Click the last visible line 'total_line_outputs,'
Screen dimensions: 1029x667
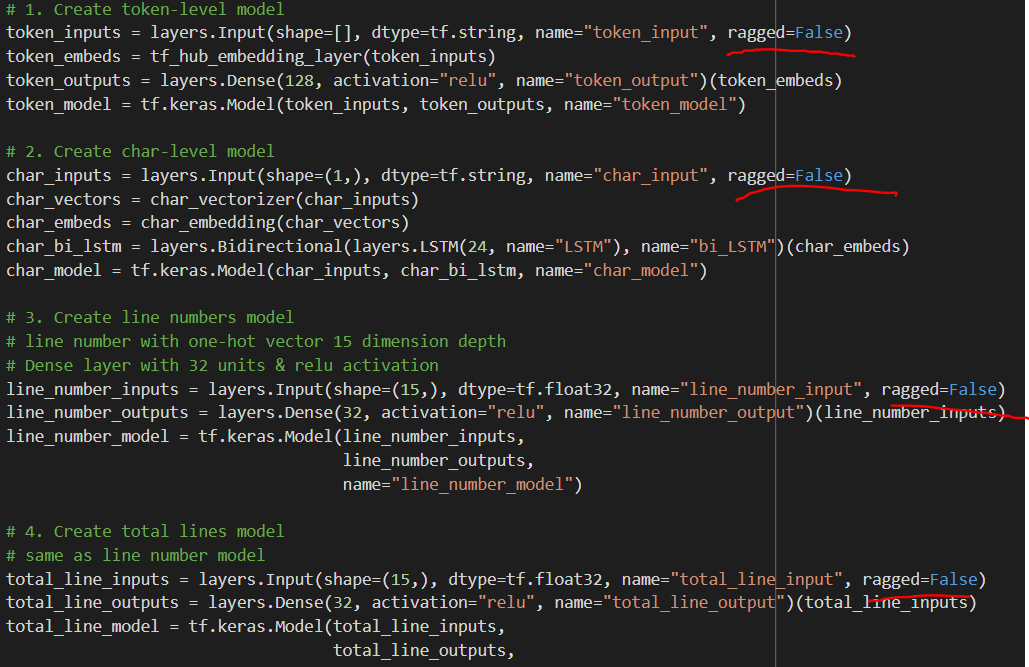(424, 651)
